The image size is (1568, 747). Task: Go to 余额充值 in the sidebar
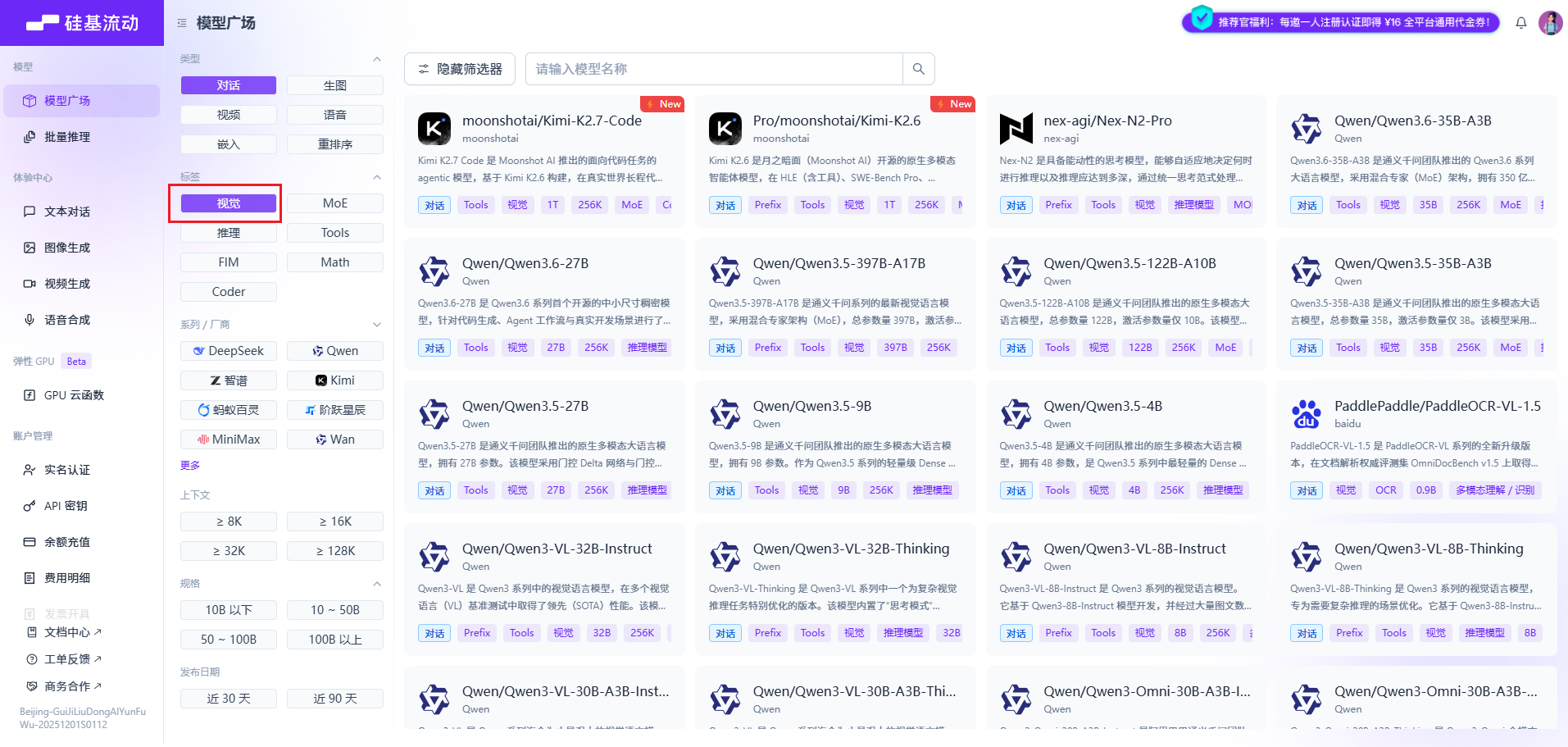(81, 542)
